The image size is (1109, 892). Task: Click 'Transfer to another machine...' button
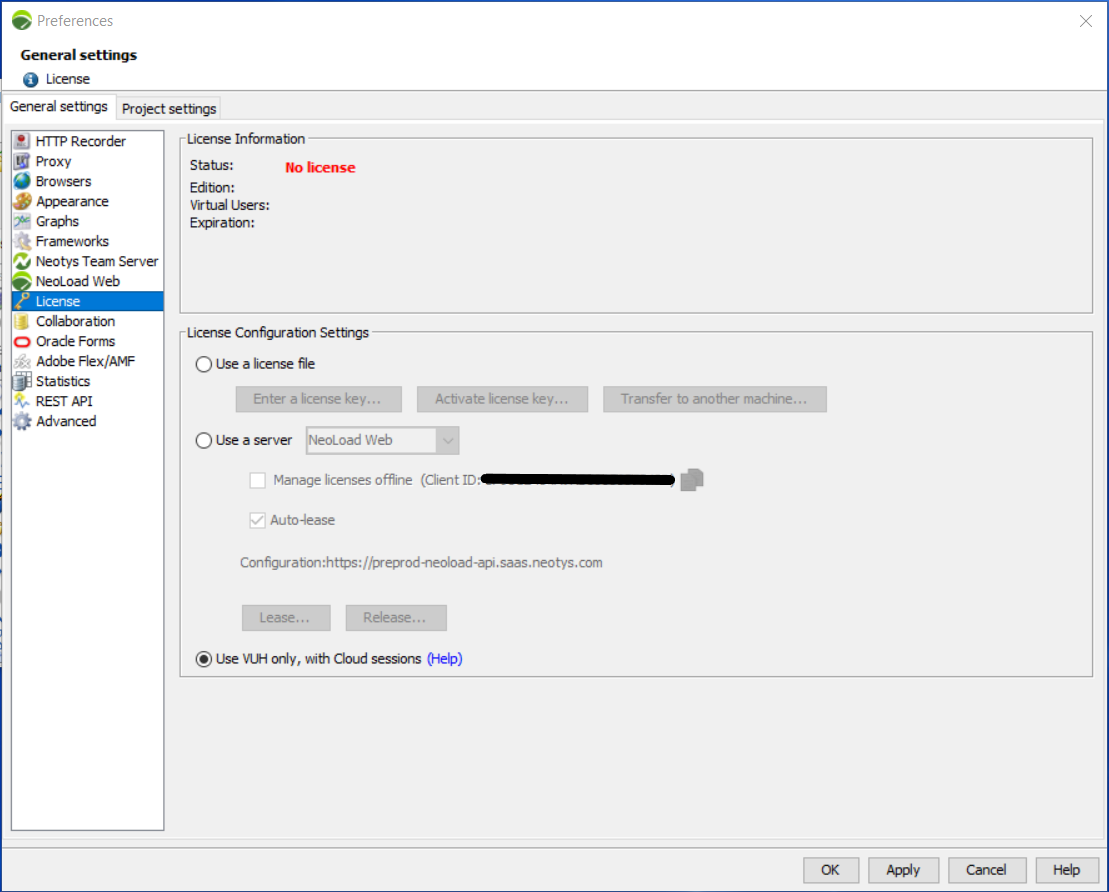click(714, 399)
